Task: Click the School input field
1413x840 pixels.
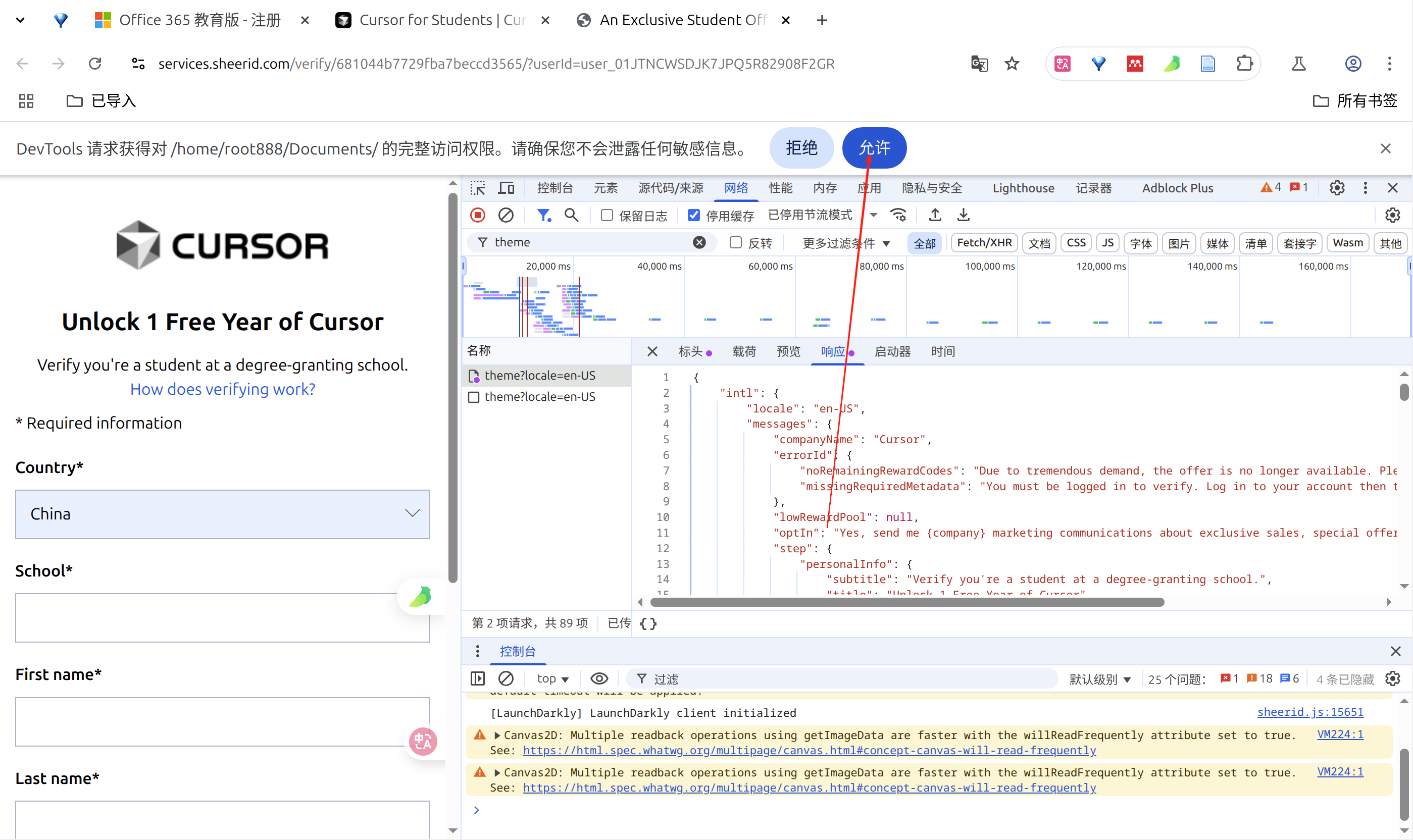Action: 223,617
